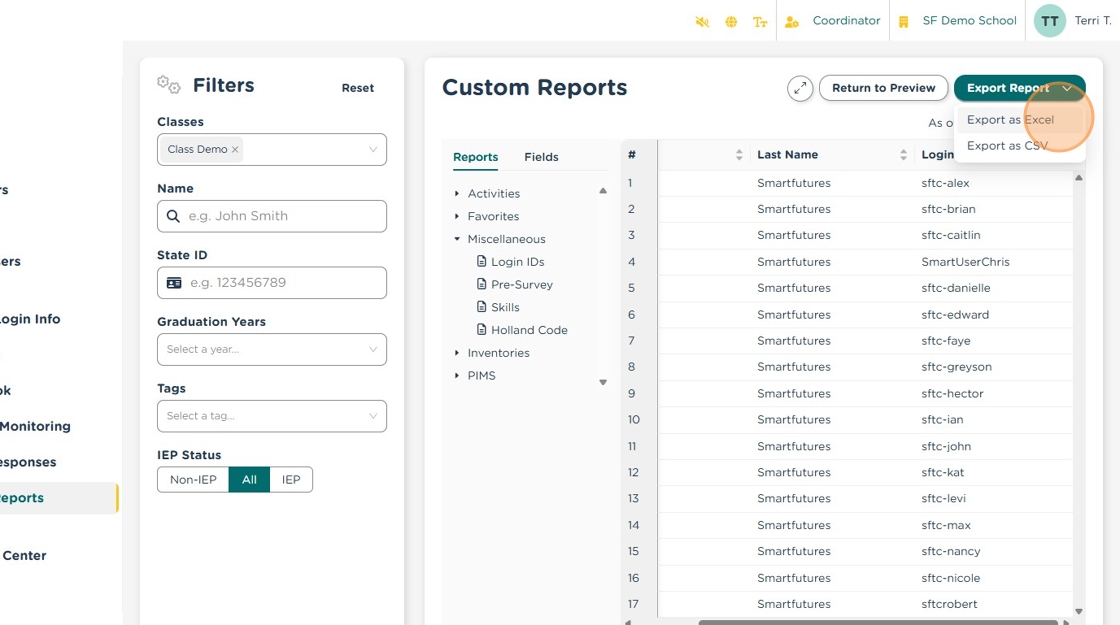1120x625 pixels.
Task: Click the Coordinator role icon
Action: [x=792, y=22]
